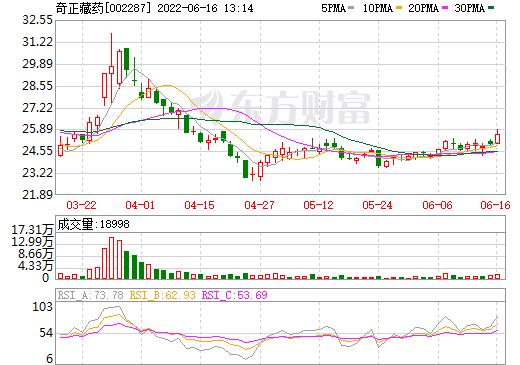The image size is (520, 365).
Task: Click the 04-15 date axis label
Action: 199,205
